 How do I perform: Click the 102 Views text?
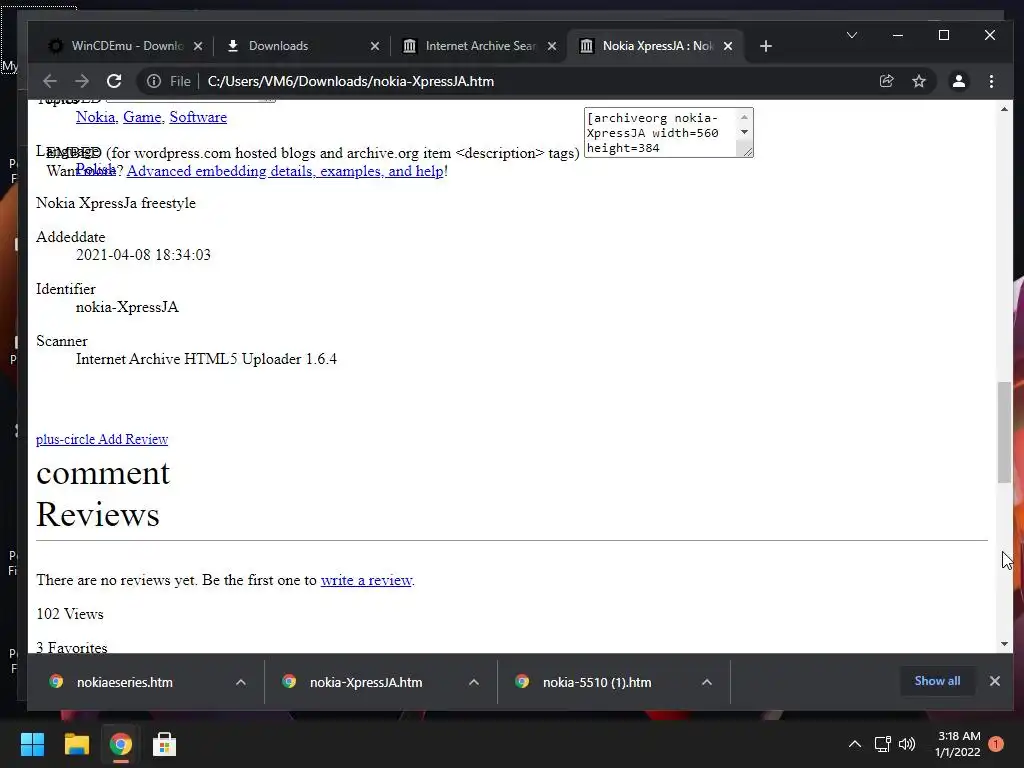[70, 614]
